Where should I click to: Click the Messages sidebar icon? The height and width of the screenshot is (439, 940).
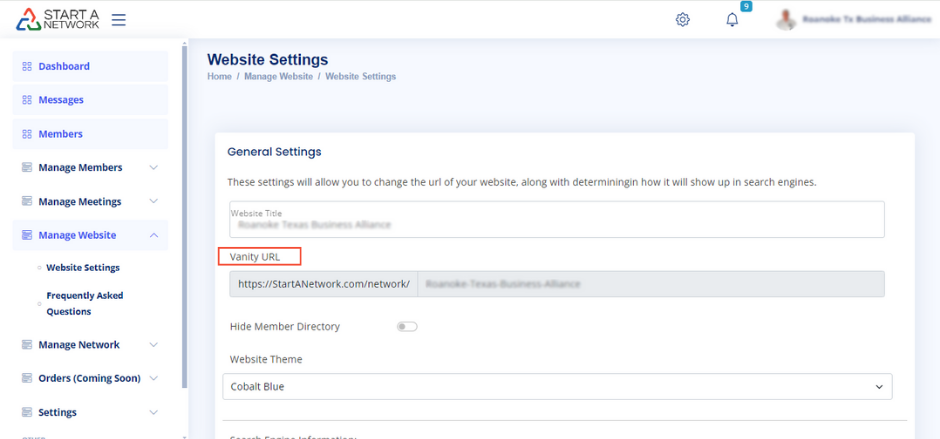pyautogui.click(x=27, y=100)
